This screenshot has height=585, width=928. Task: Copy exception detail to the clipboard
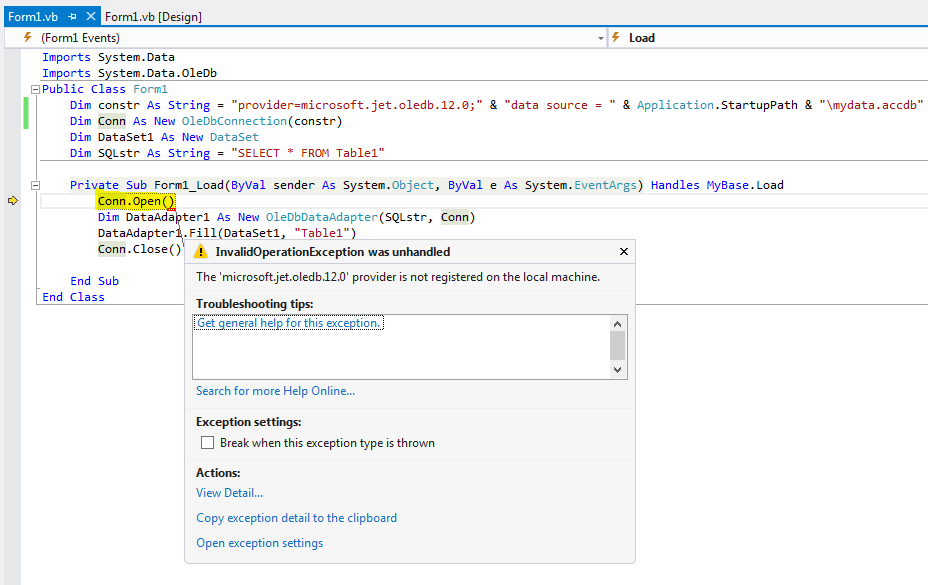(296, 518)
